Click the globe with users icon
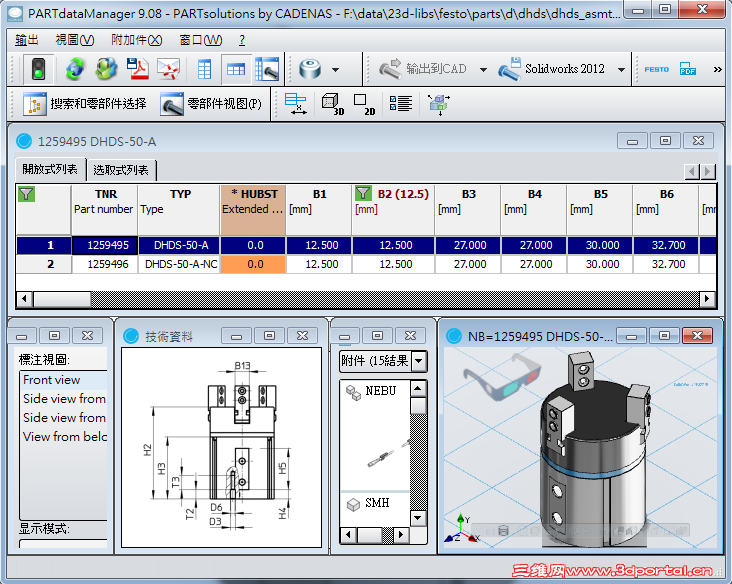This screenshot has height=584, width=732. 106,70
